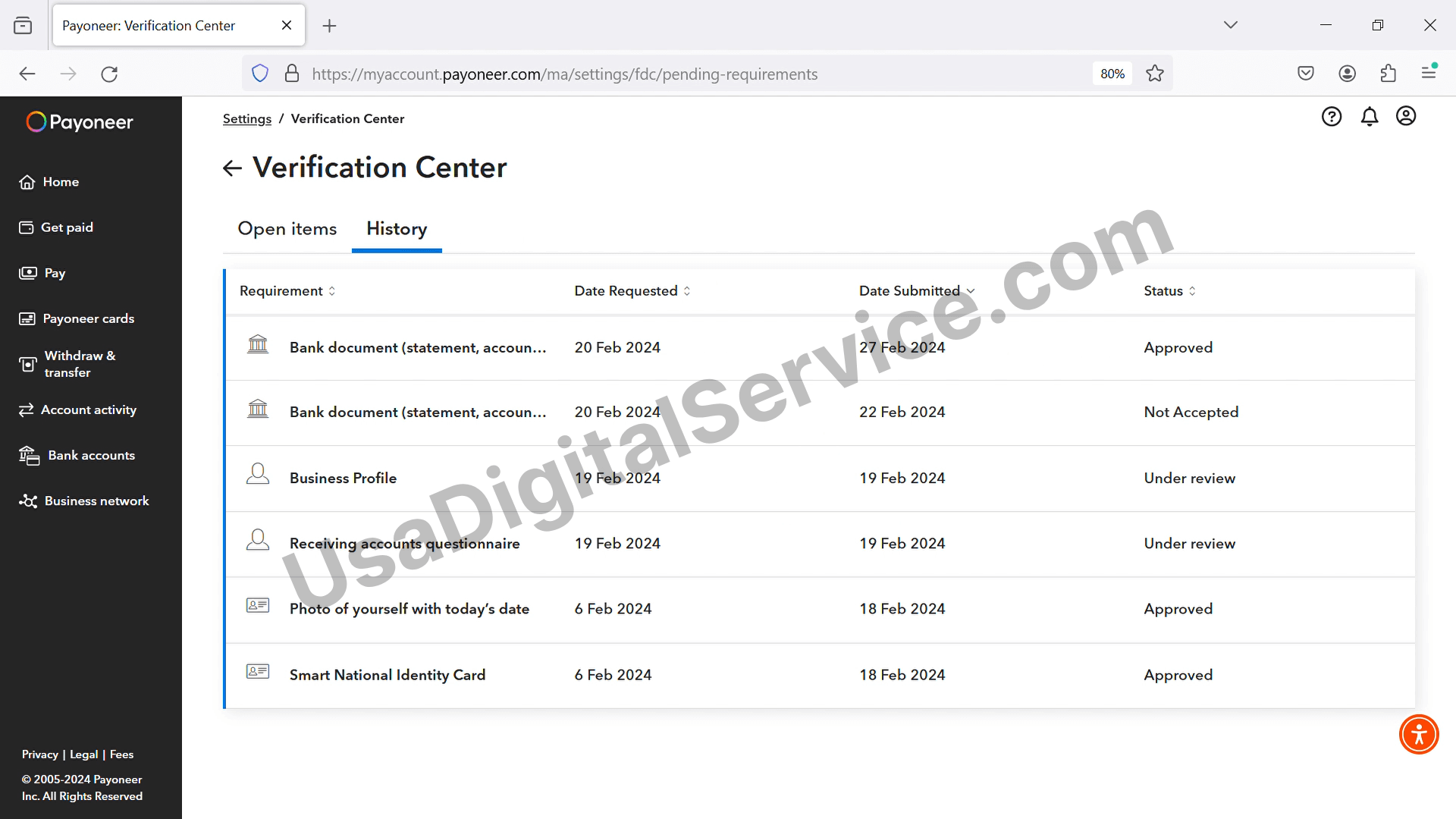Screen dimensions: 1456x819
Task: Open the Get paid section
Action: (x=56, y=227)
